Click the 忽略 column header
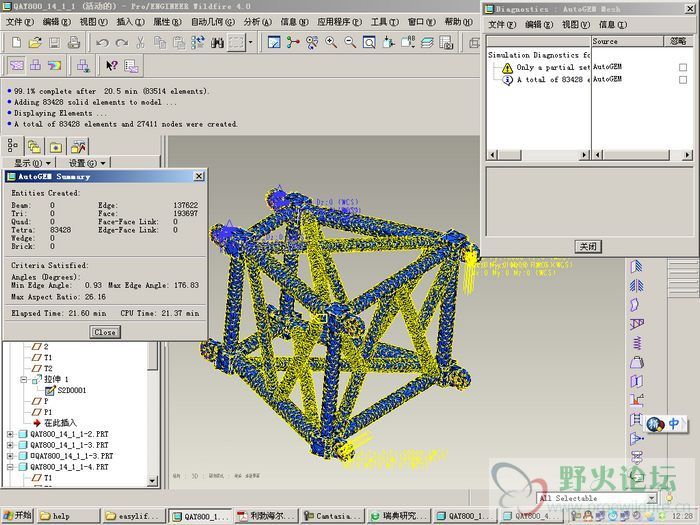700x525 pixels. [x=678, y=41]
